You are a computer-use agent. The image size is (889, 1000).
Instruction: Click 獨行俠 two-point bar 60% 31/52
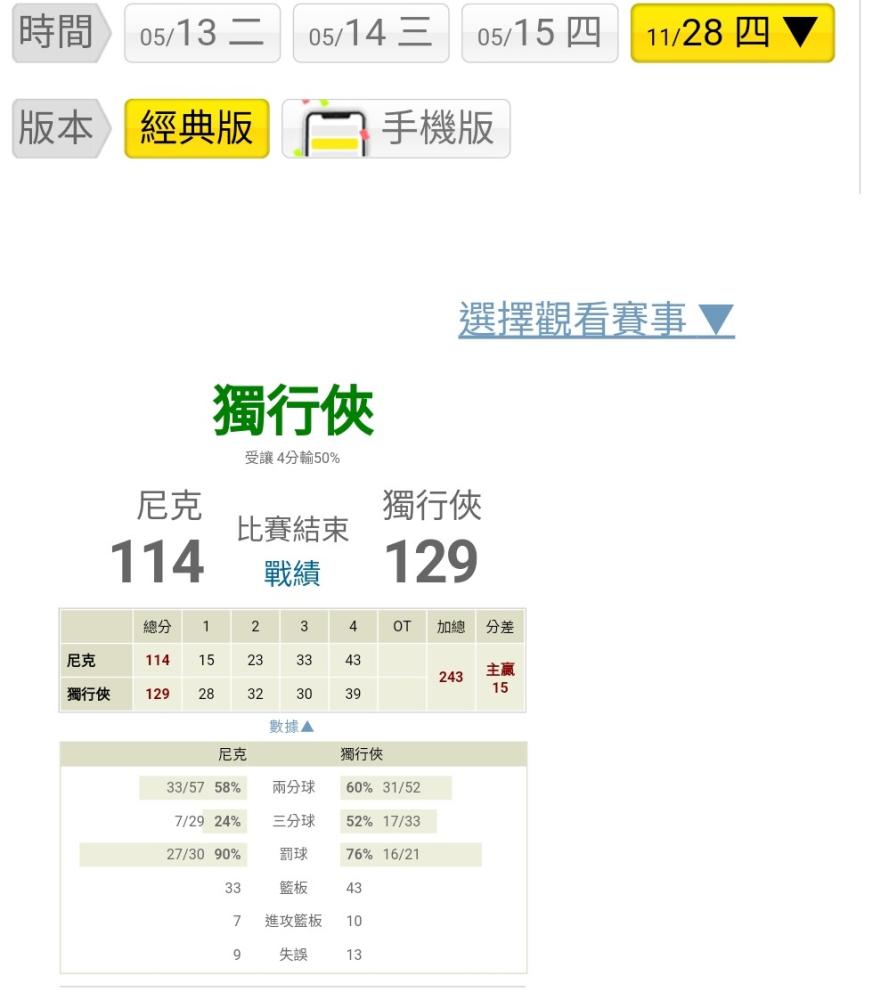[395, 788]
